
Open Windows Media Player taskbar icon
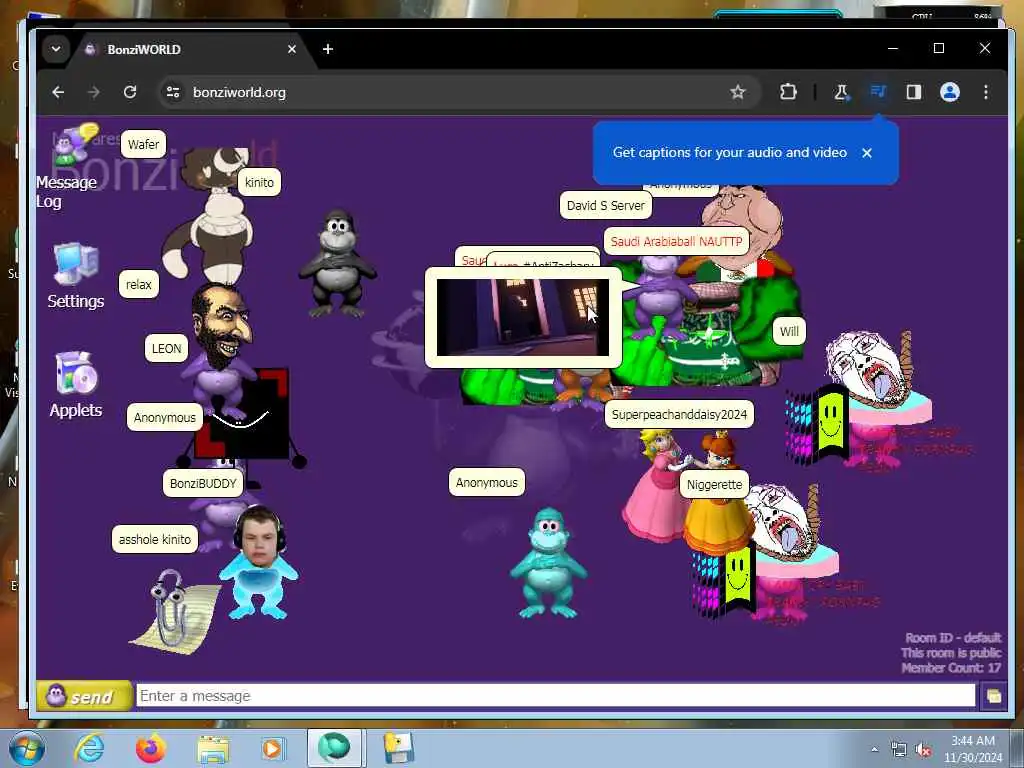[272, 748]
